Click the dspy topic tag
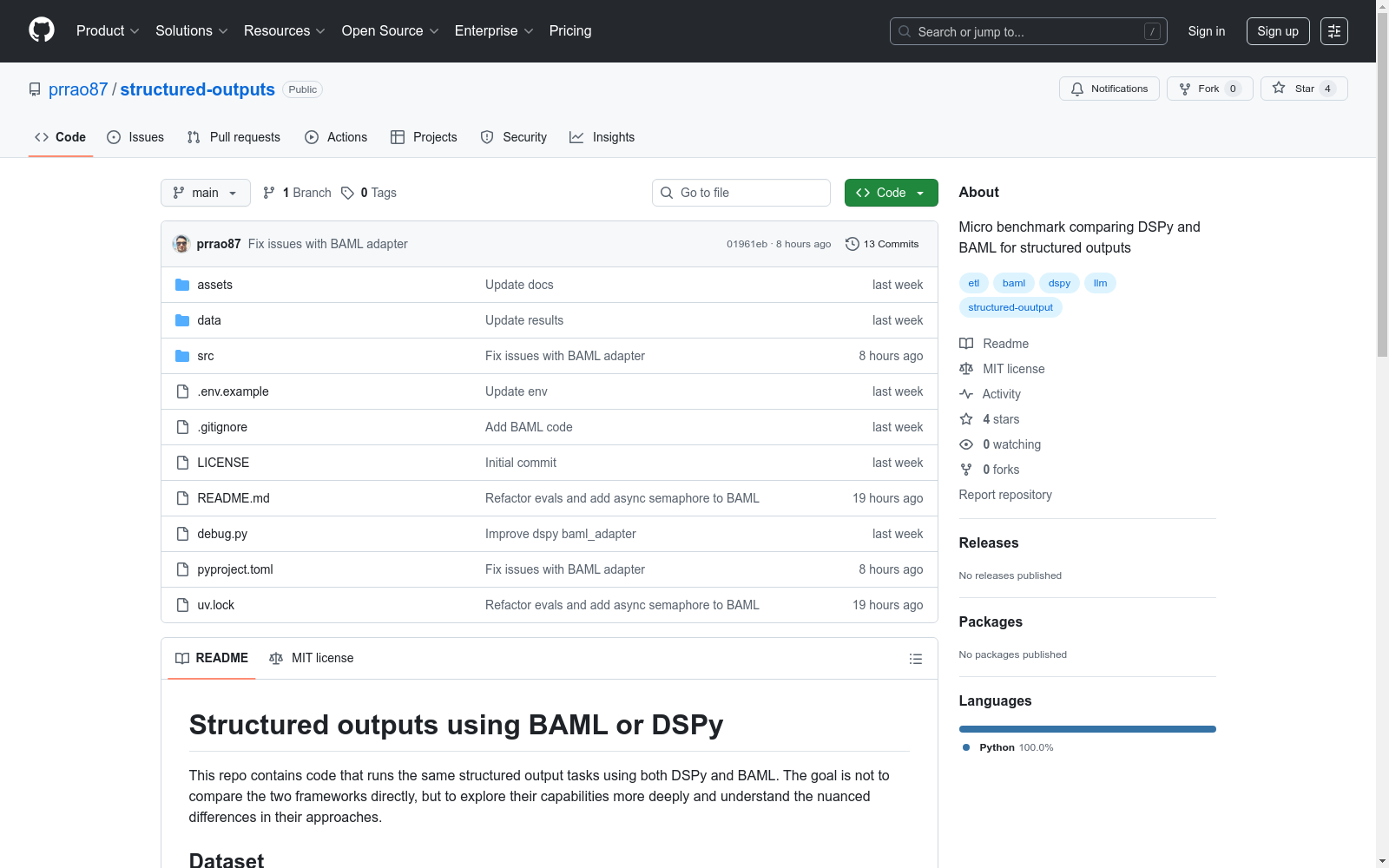 (x=1059, y=283)
